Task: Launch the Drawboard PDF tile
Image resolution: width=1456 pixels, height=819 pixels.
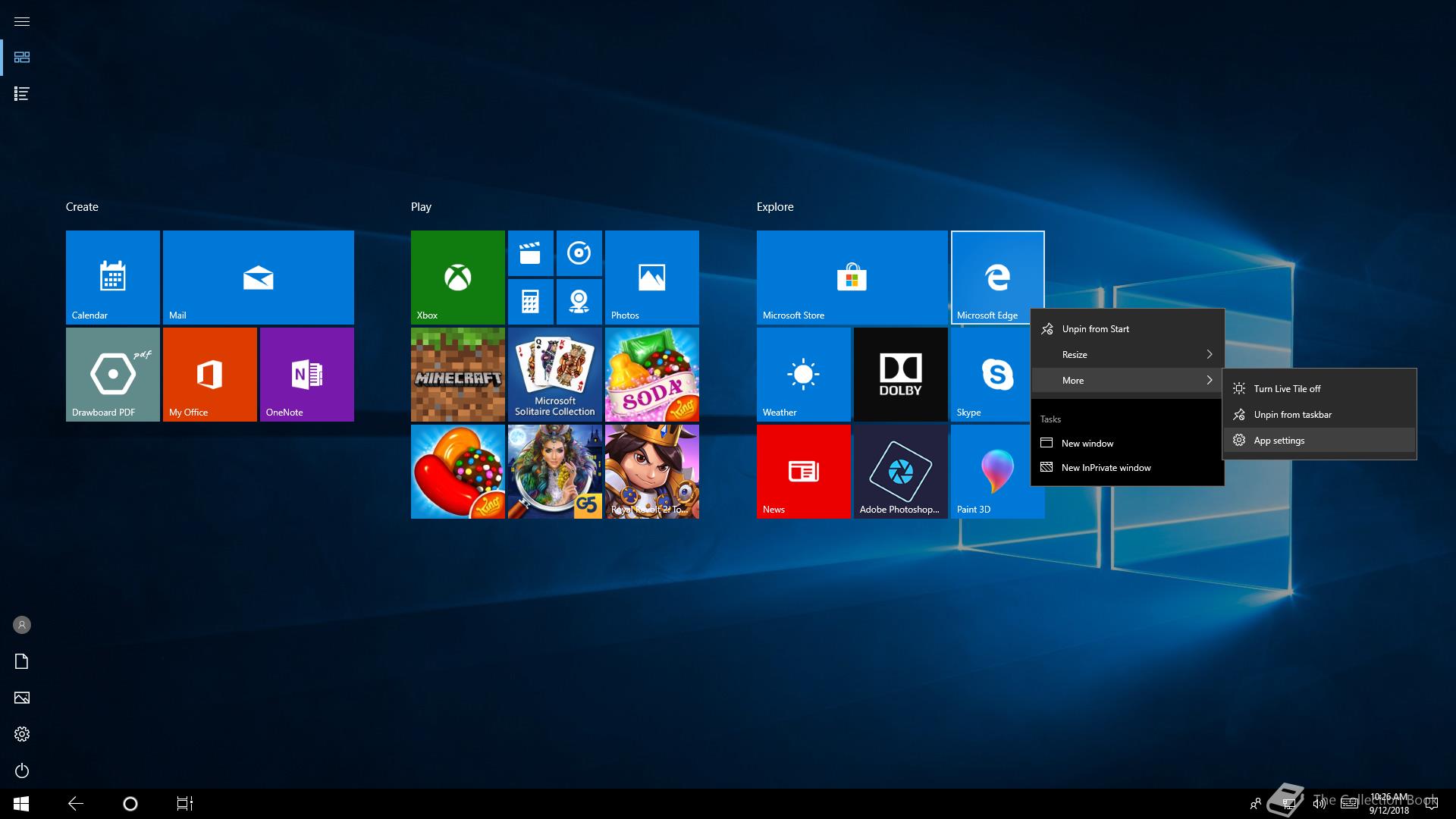Action: coord(113,375)
